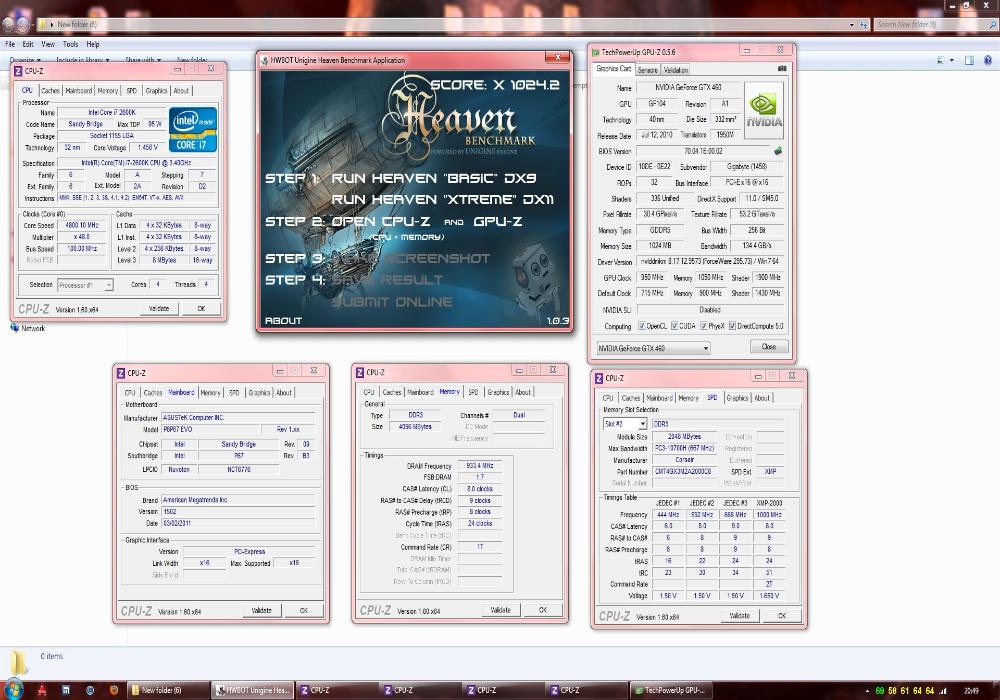Switch to HWBOT Unigine Heaven taskbar button

(253, 690)
